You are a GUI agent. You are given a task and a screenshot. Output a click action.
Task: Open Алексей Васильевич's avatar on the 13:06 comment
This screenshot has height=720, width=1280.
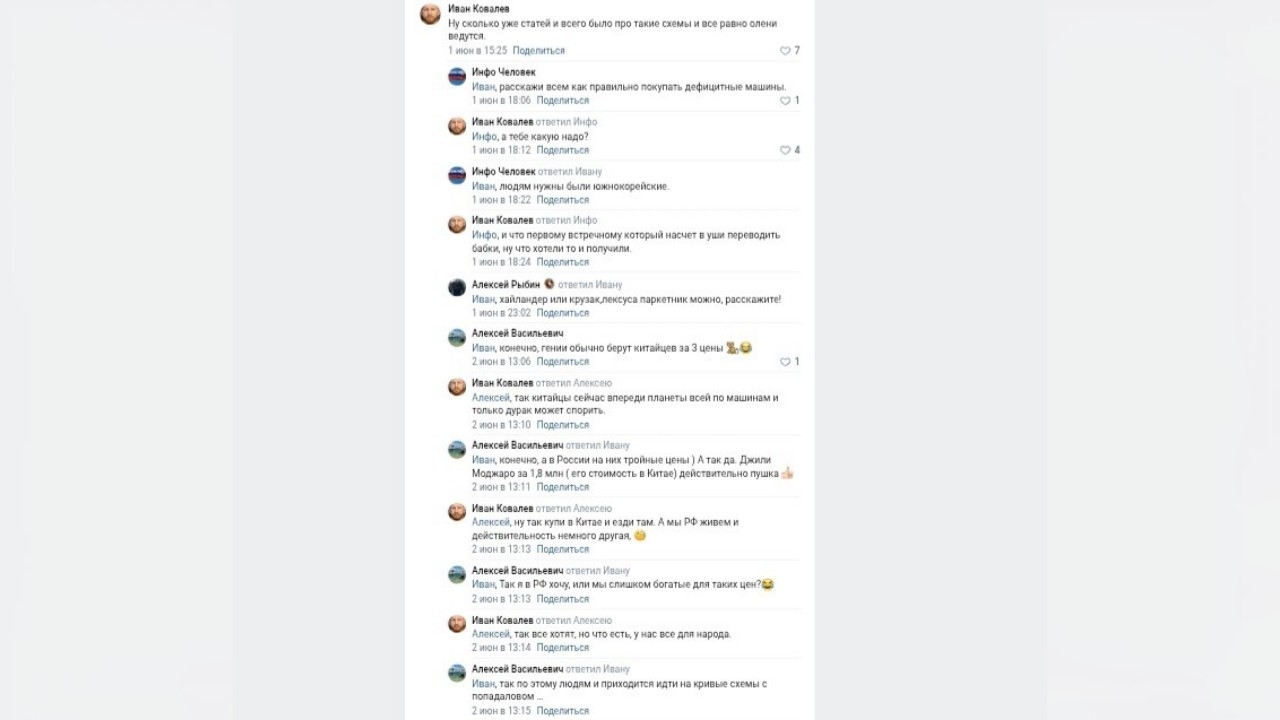457,338
